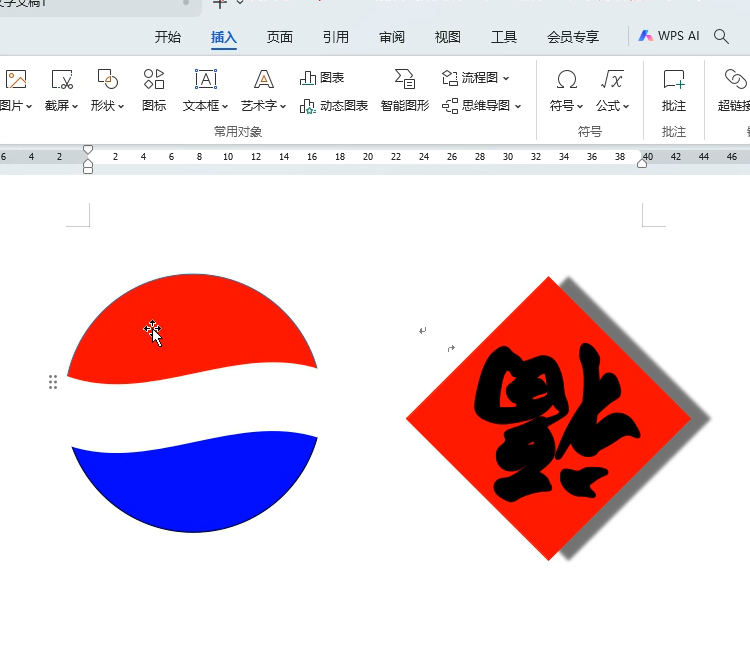This screenshot has width=750, height=649.
Task: Switch to the 工具 tab
Action: tap(504, 37)
